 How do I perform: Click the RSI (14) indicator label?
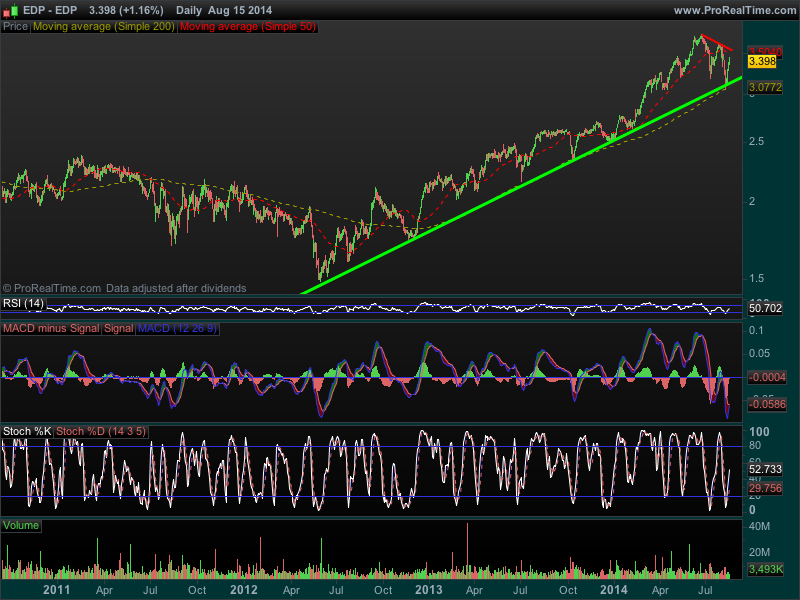(x=23, y=304)
